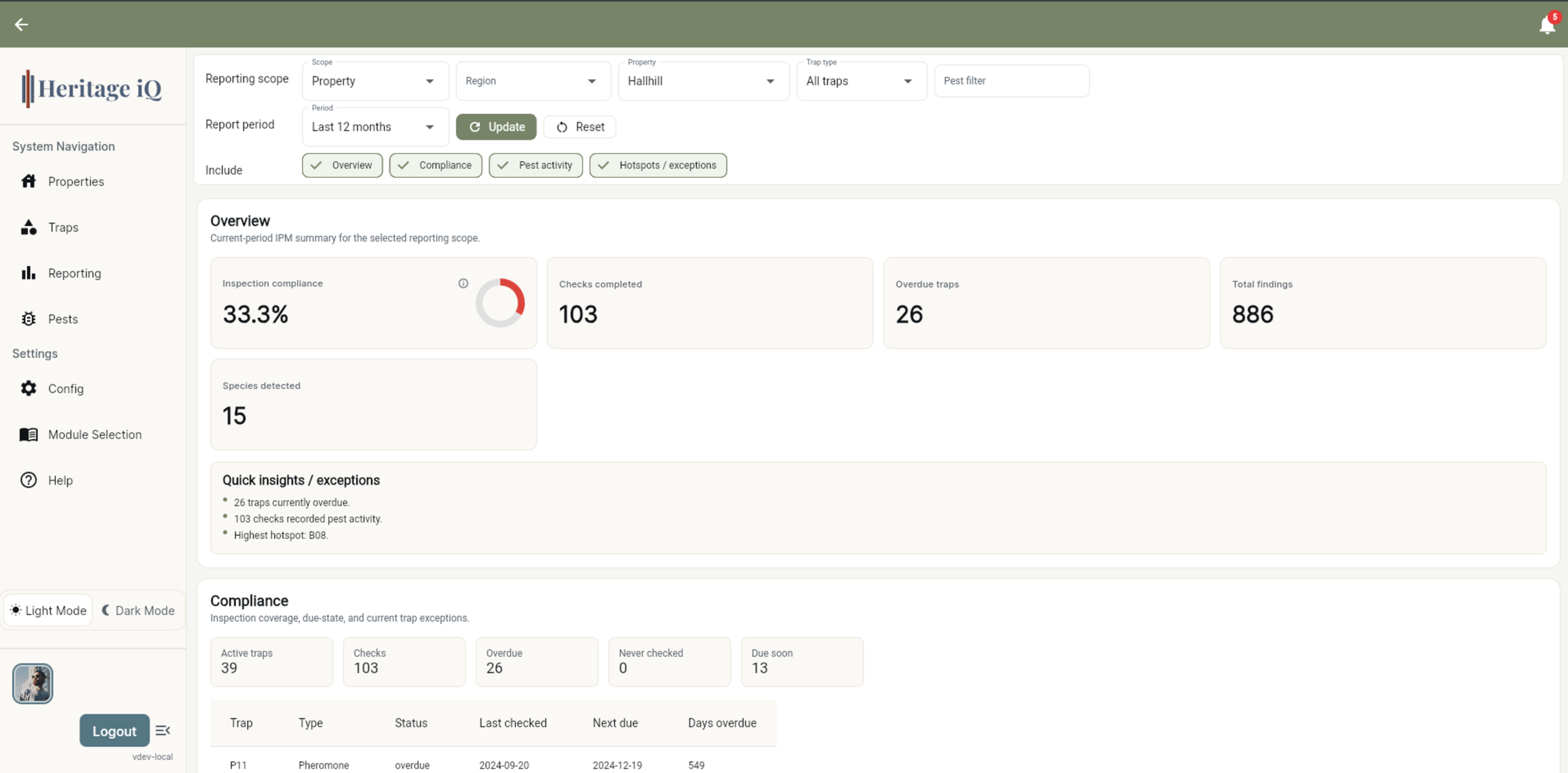Switch to Dark Mode

[138, 610]
